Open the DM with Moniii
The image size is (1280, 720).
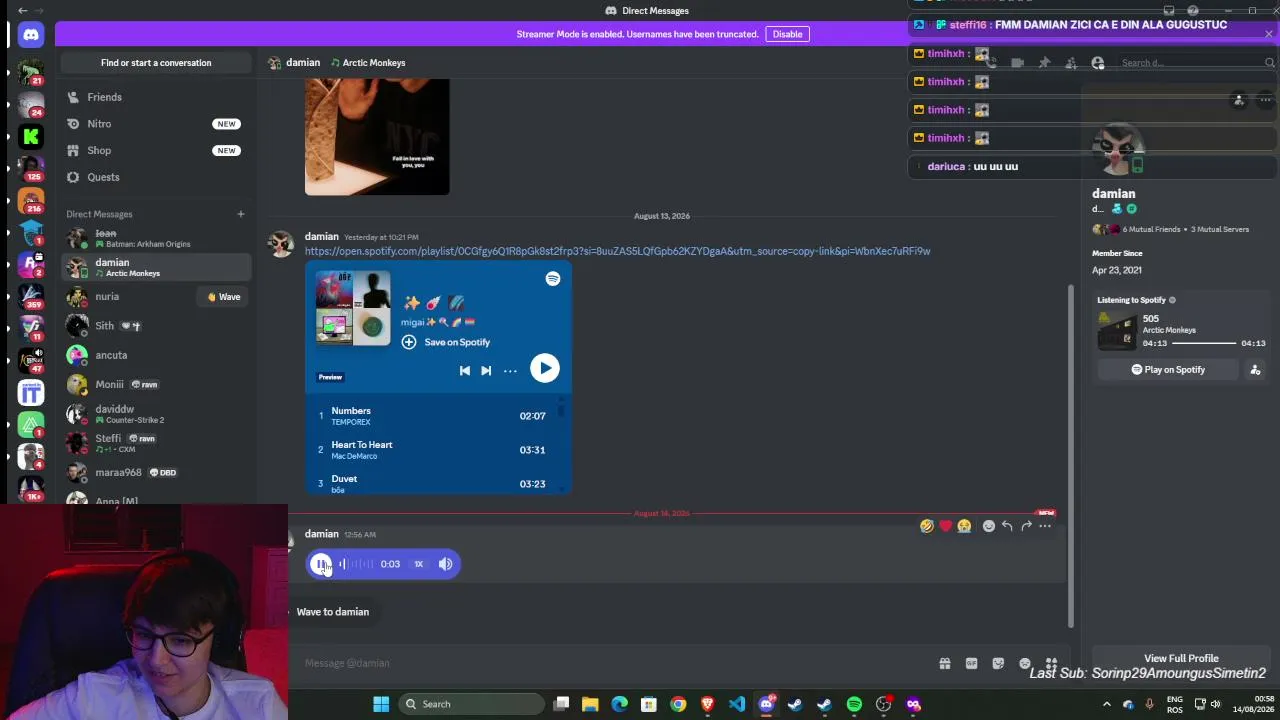156,384
